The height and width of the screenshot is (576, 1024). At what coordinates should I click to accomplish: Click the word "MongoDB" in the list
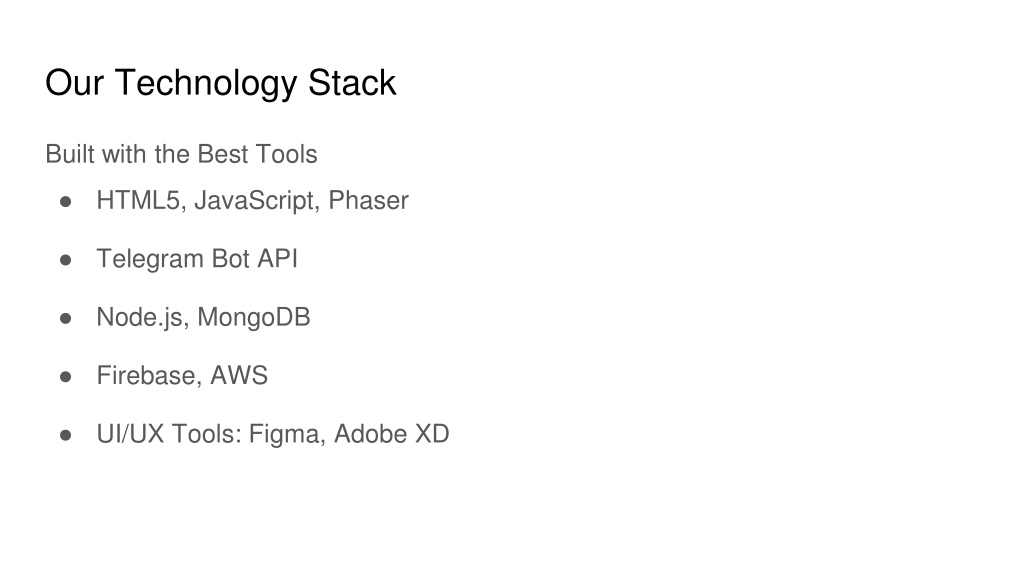254,317
